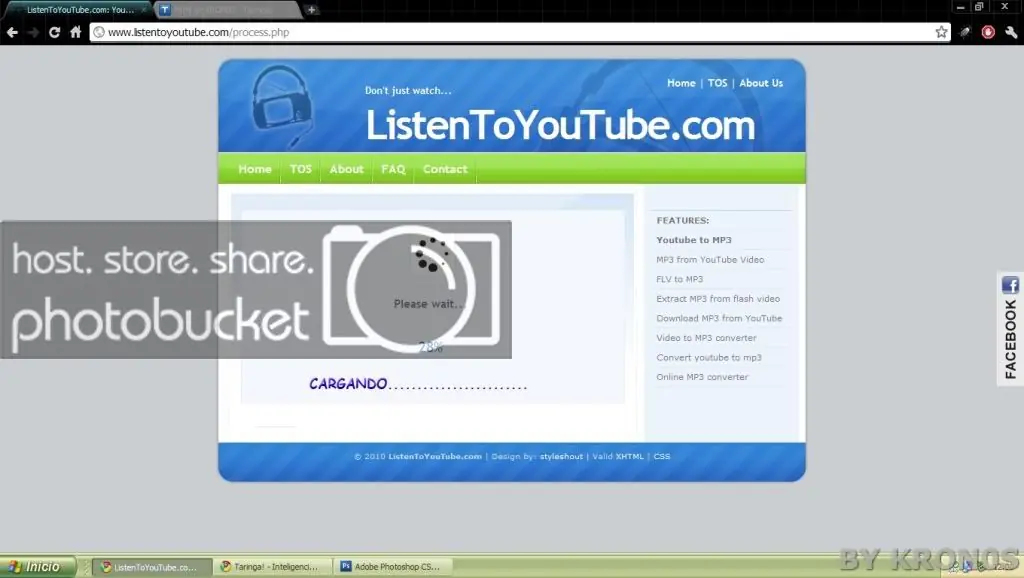Screen dimensions: 1024x578
Task: Click the ListenToYouTube.com site title
Action: 560,125
